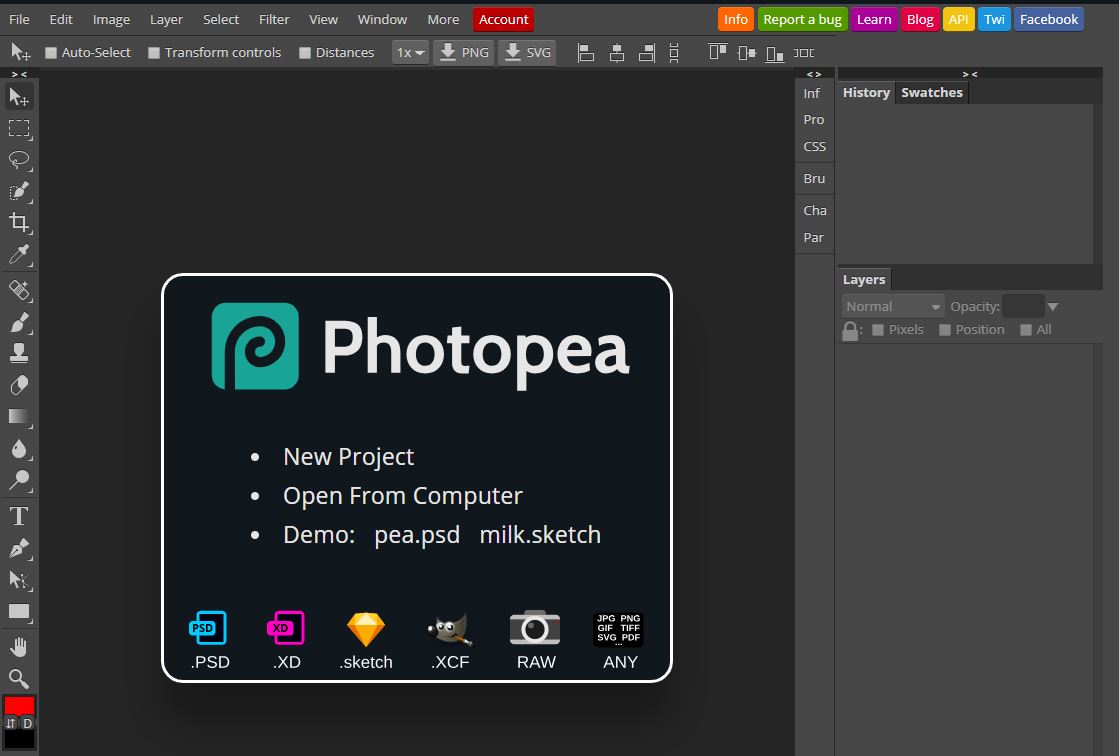Enable the Auto-Select checkbox
1119x756 pixels.
click(x=51, y=53)
